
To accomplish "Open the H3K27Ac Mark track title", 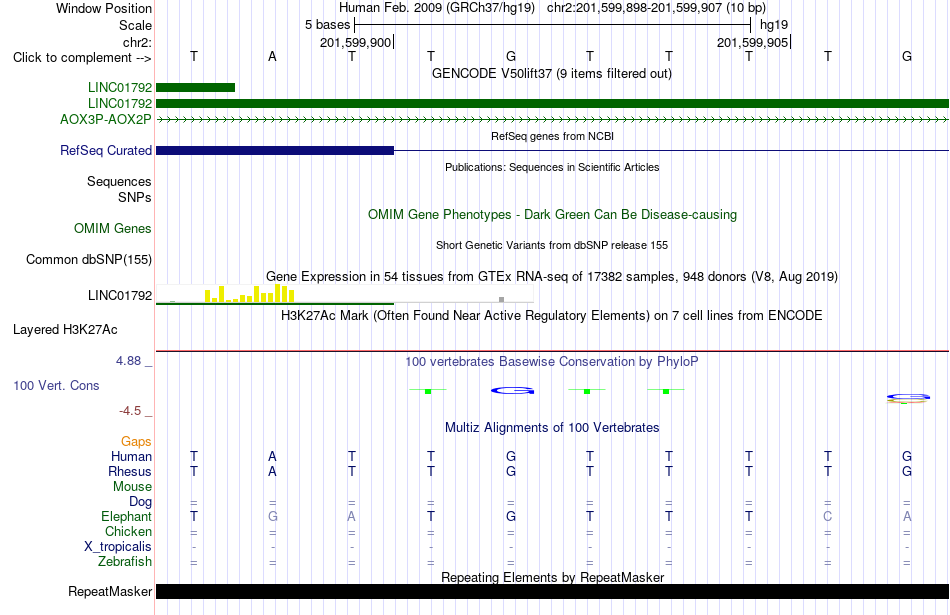I will (x=552, y=316).
